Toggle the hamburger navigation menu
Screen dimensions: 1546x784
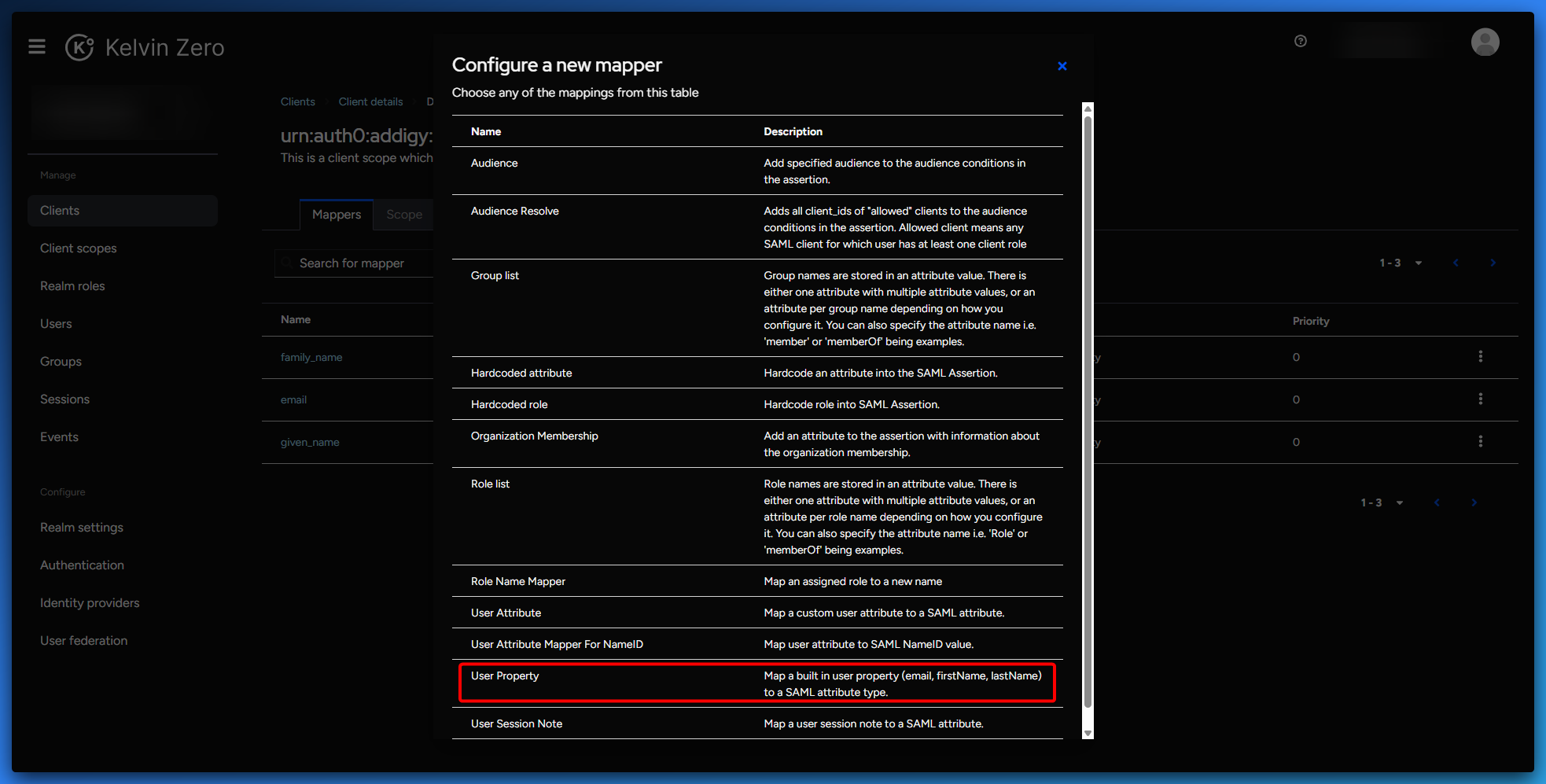point(37,47)
